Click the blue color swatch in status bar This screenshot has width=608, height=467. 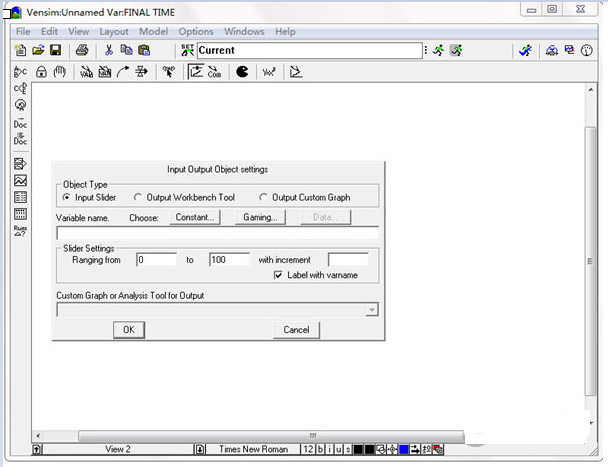[x=404, y=450]
